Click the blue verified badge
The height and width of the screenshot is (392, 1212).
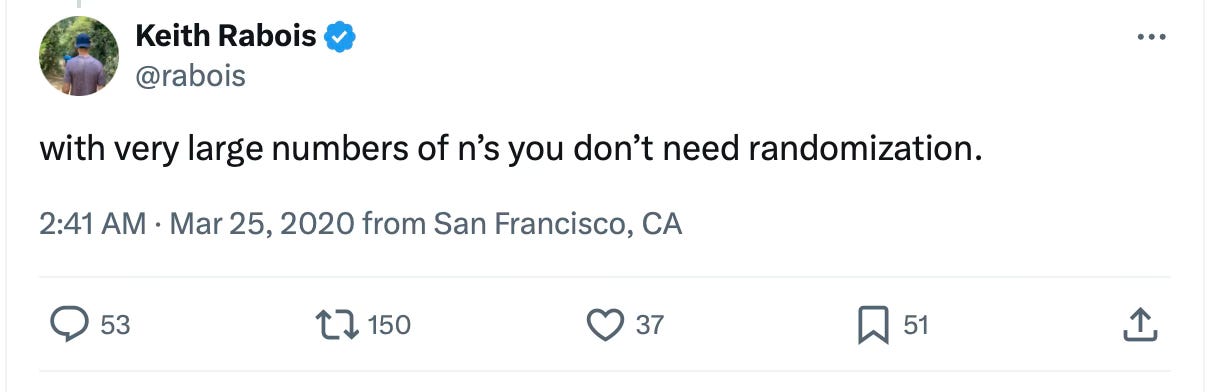342,37
